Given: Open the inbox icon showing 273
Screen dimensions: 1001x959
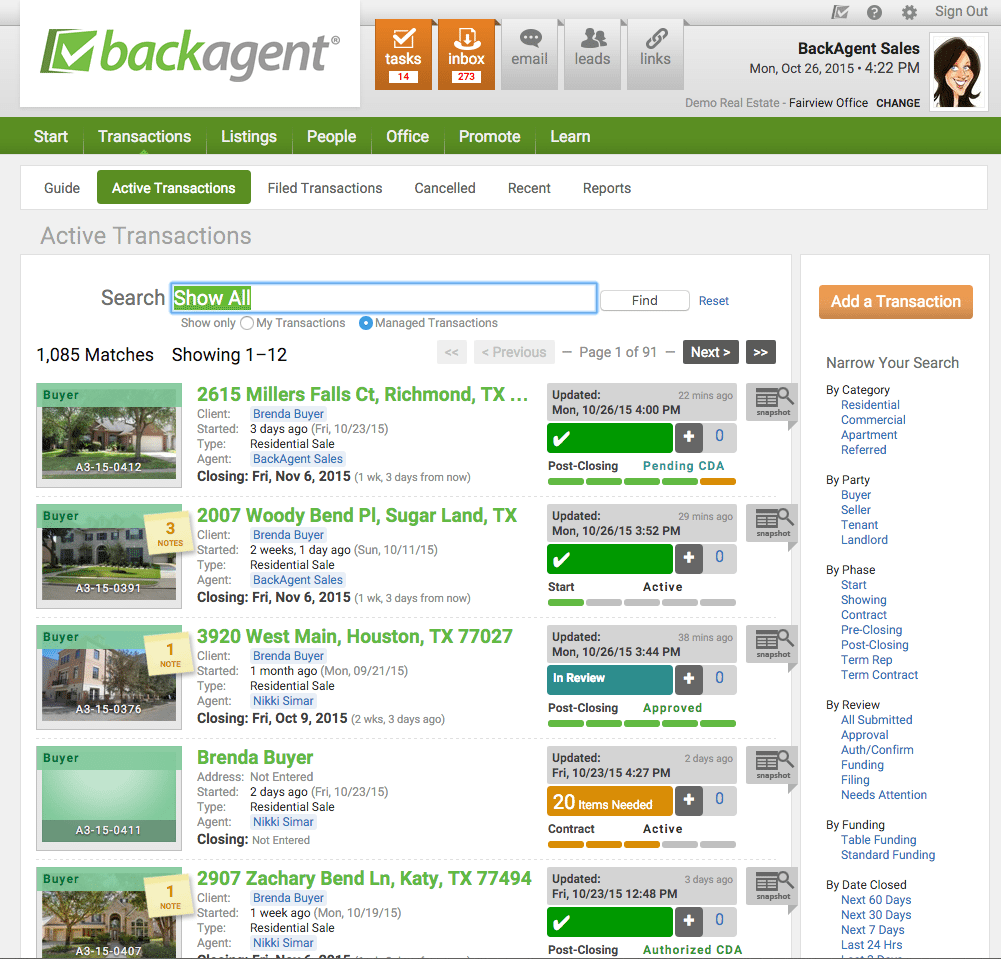Looking at the screenshot, I should [466, 53].
